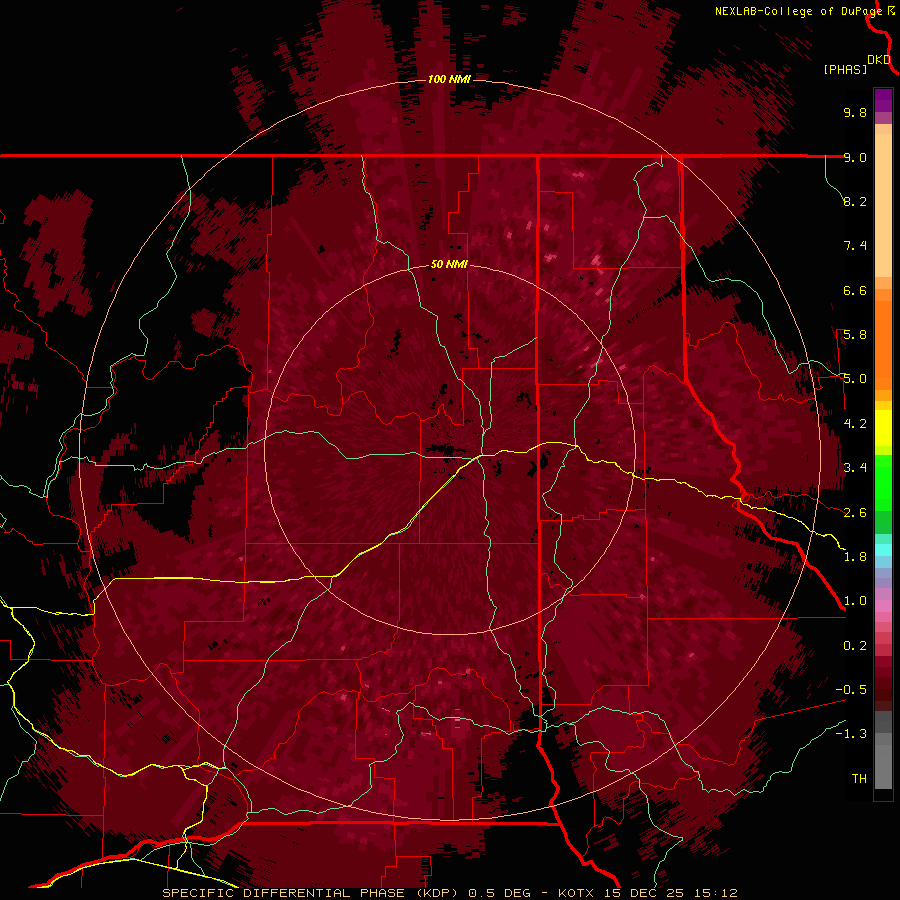Image resolution: width=900 pixels, height=900 pixels.
Task: Pick the cyan band beside the 1.8 value
Action: [x=883, y=550]
